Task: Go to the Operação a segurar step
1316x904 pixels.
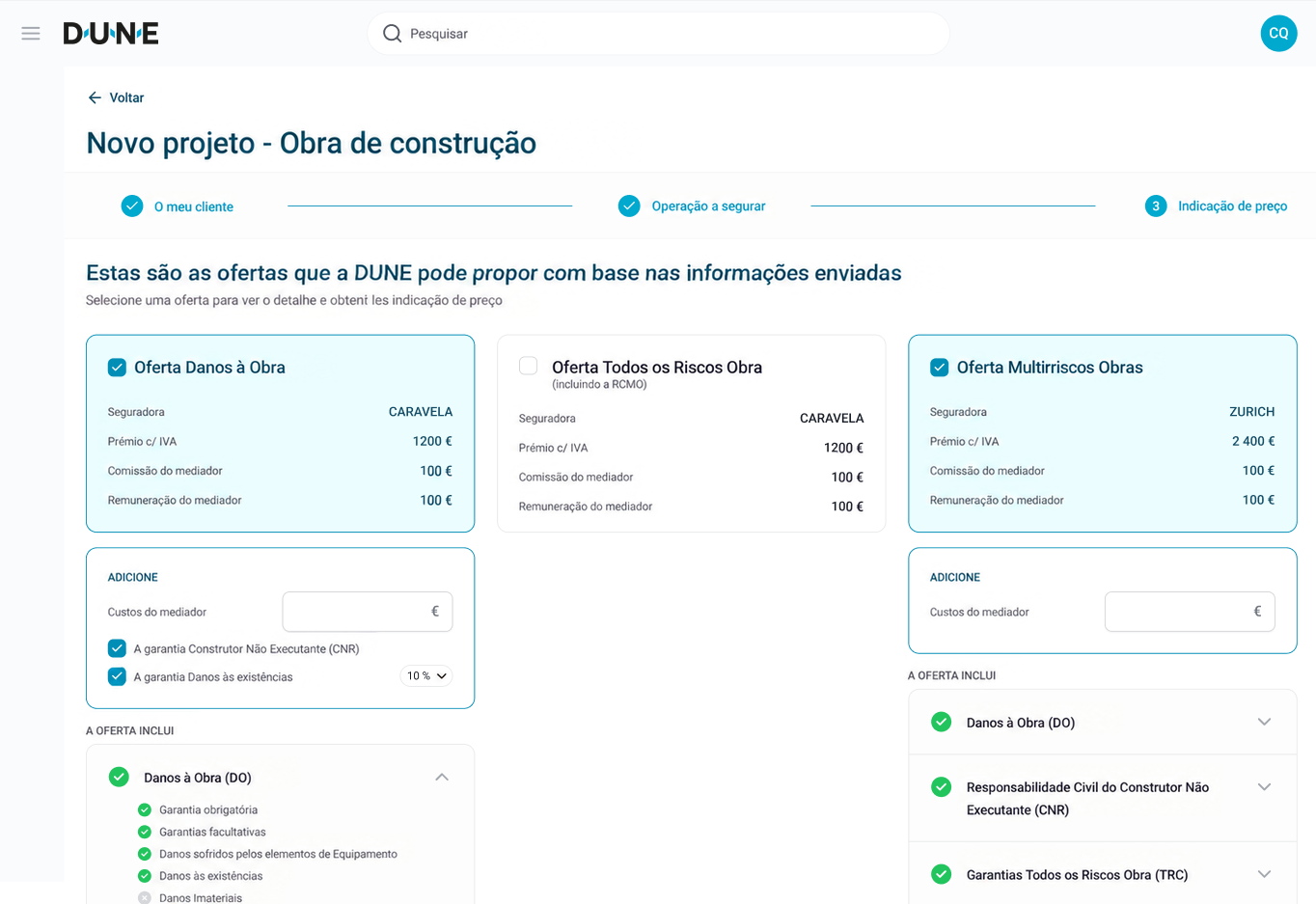Action: coord(708,206)
